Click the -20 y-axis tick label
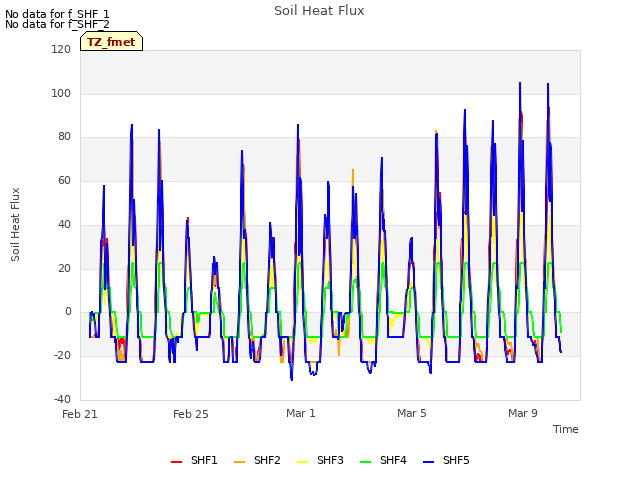This screenshot has width=640, height=480. pyautogui.click(x=62, y=356)
